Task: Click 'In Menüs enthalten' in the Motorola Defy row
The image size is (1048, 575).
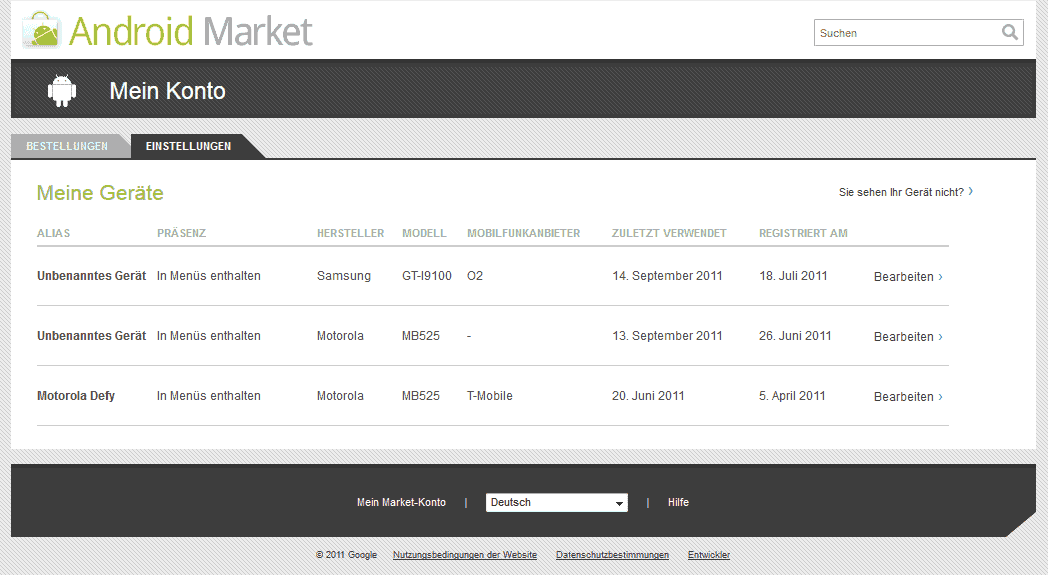Action: (209, 396)
